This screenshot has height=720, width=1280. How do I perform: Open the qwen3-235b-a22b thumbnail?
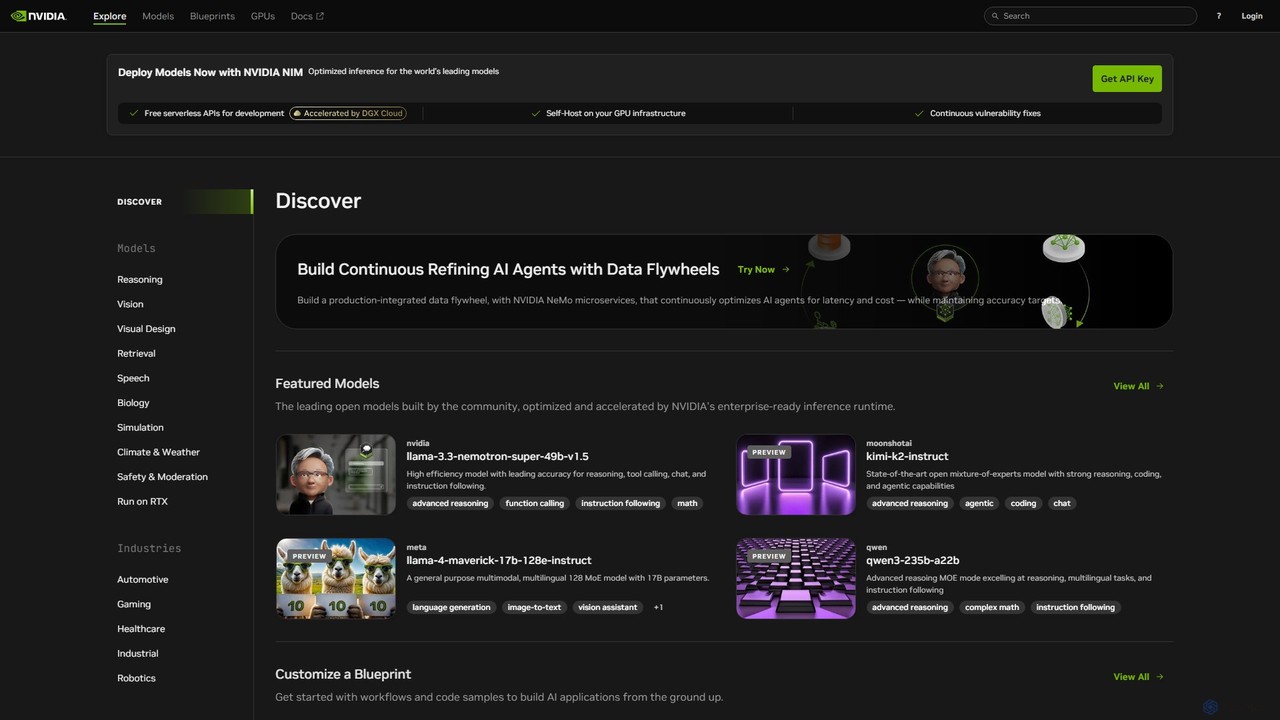[796, 578]
